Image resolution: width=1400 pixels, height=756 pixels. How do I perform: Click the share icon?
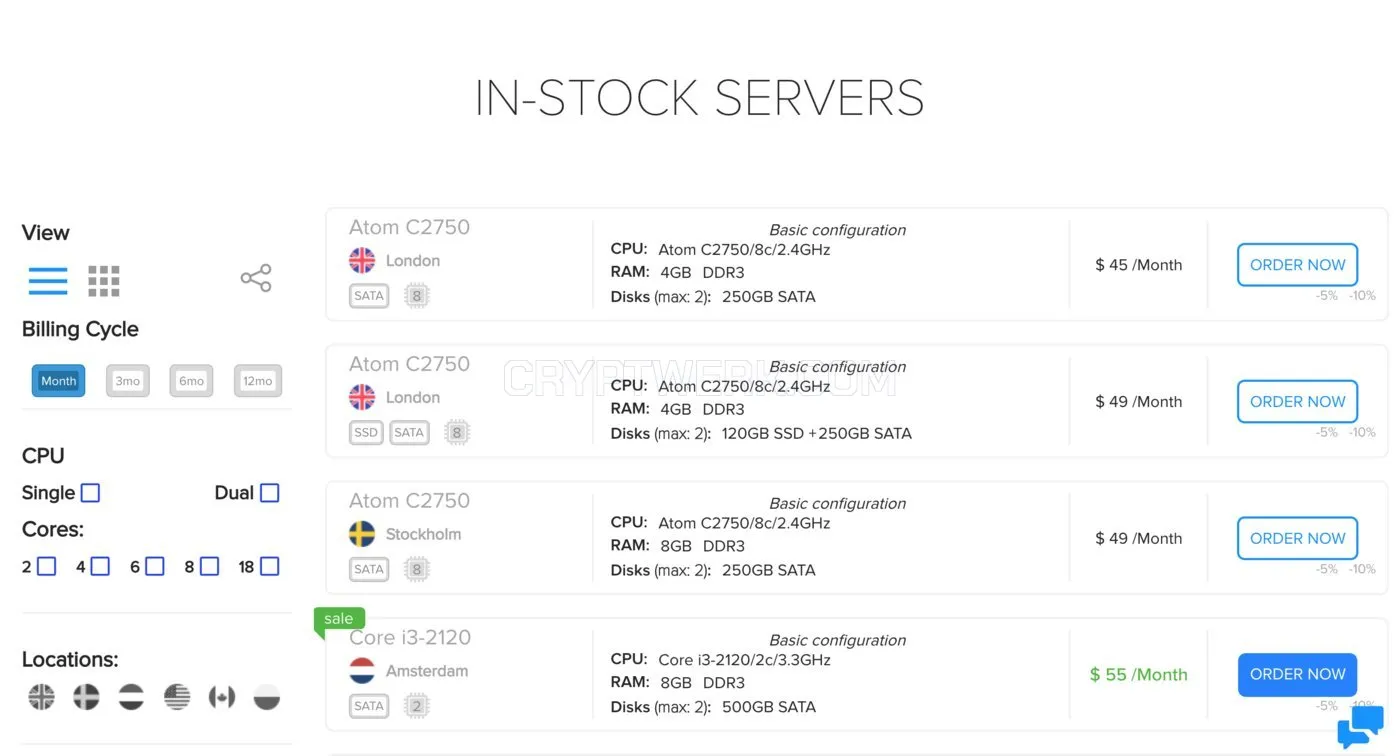[256, 278]
